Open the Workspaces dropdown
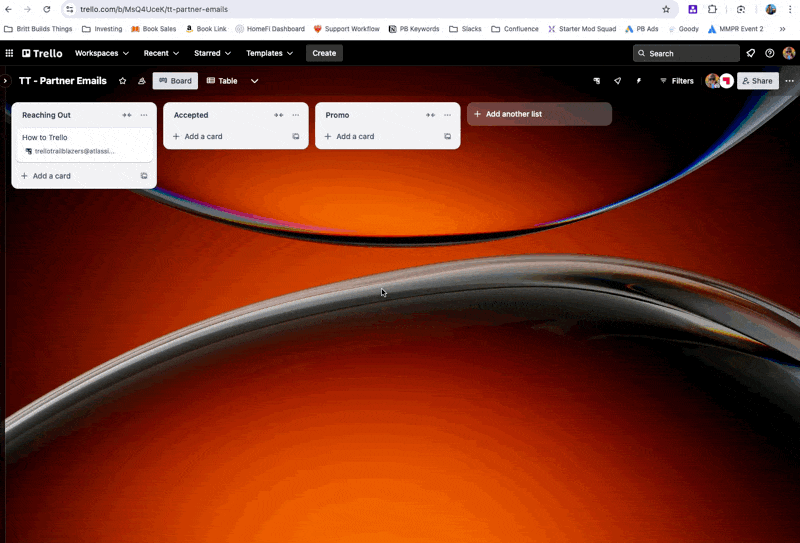Image resolution: width=800 pixels, height=543 pixels. 102,53
